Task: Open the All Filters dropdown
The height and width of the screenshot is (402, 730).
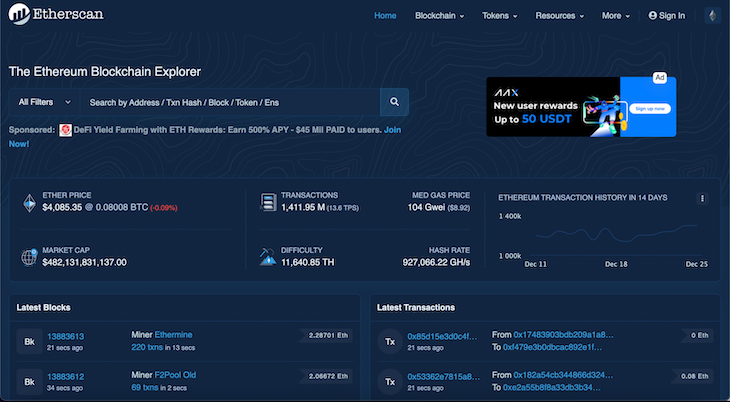Action: (x=45, y=102)
